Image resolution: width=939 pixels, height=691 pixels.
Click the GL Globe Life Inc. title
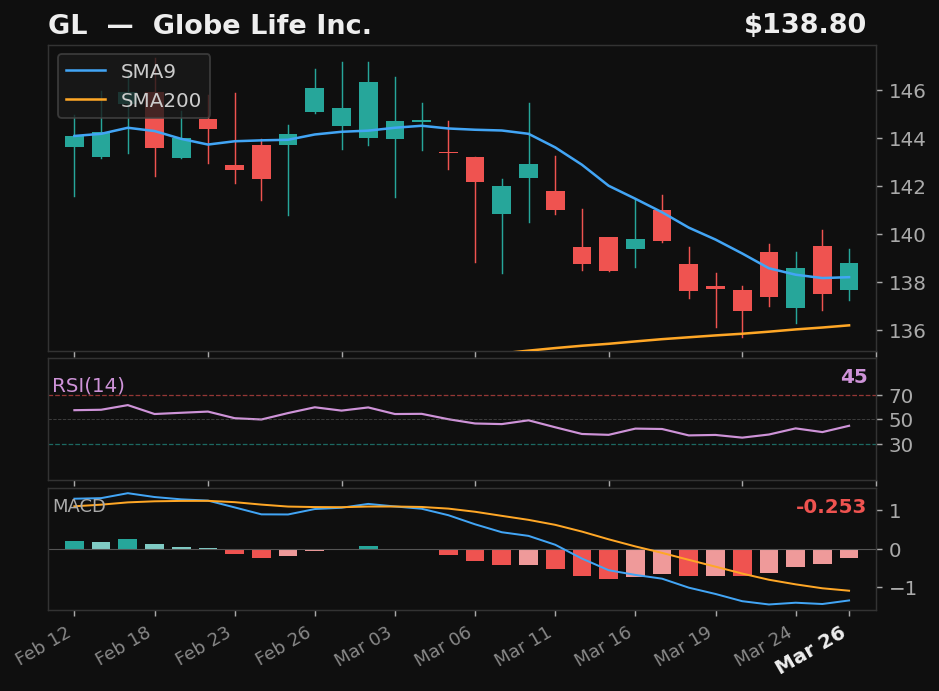(210, 25)
